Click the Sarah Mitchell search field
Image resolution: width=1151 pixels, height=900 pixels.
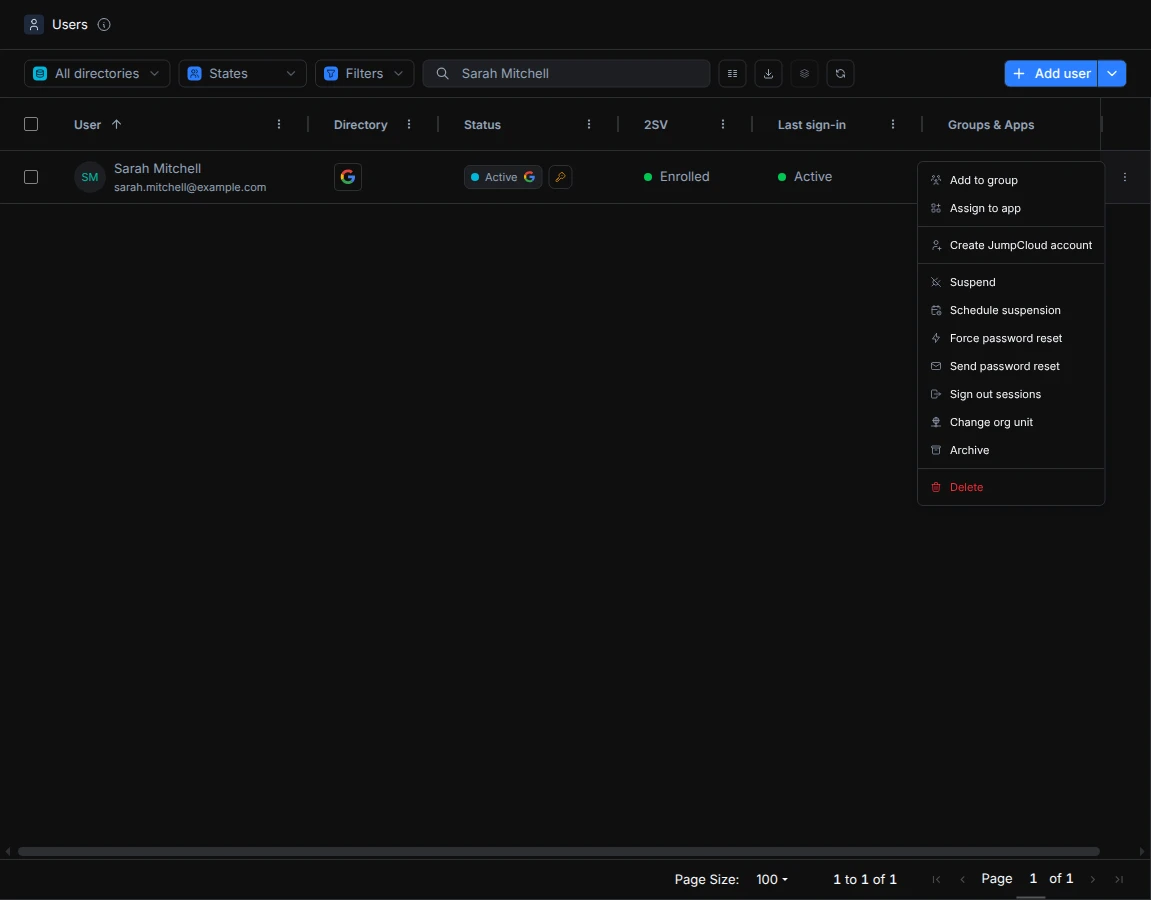tap(566, 73)
